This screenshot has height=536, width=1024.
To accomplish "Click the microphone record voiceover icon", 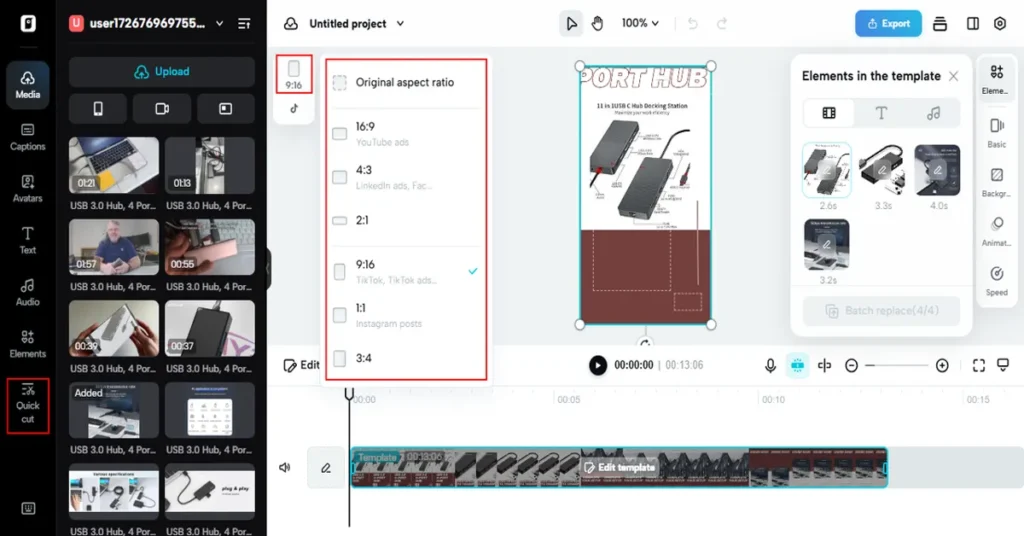I will 771,366.
